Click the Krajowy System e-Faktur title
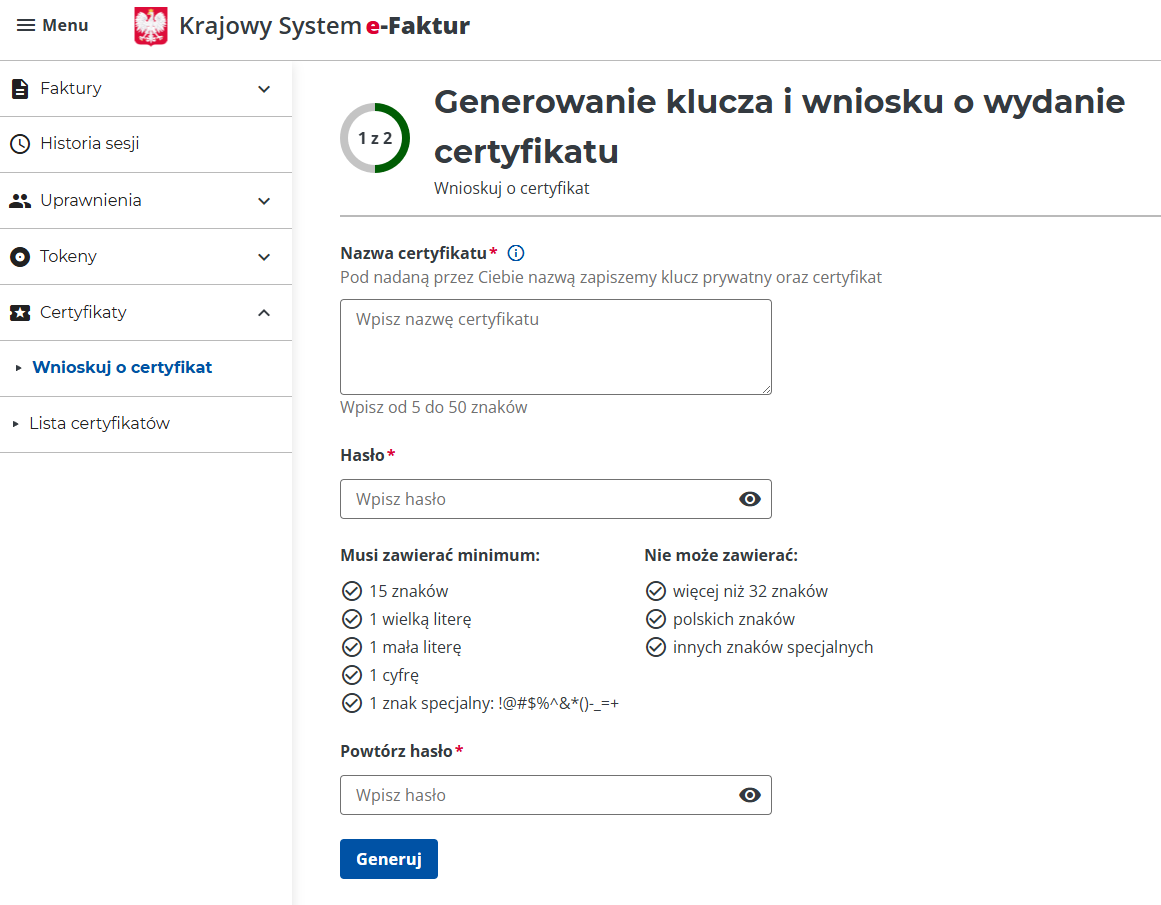 [324, 26]
